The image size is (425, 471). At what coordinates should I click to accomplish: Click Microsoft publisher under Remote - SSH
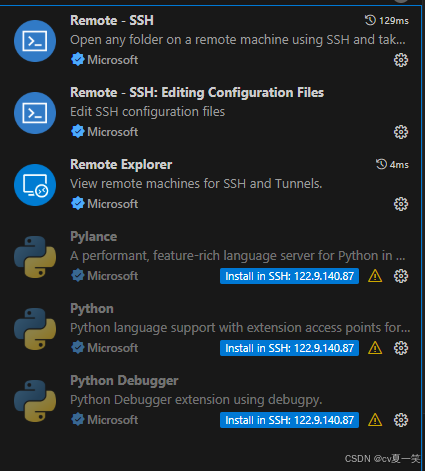point(113,60)
